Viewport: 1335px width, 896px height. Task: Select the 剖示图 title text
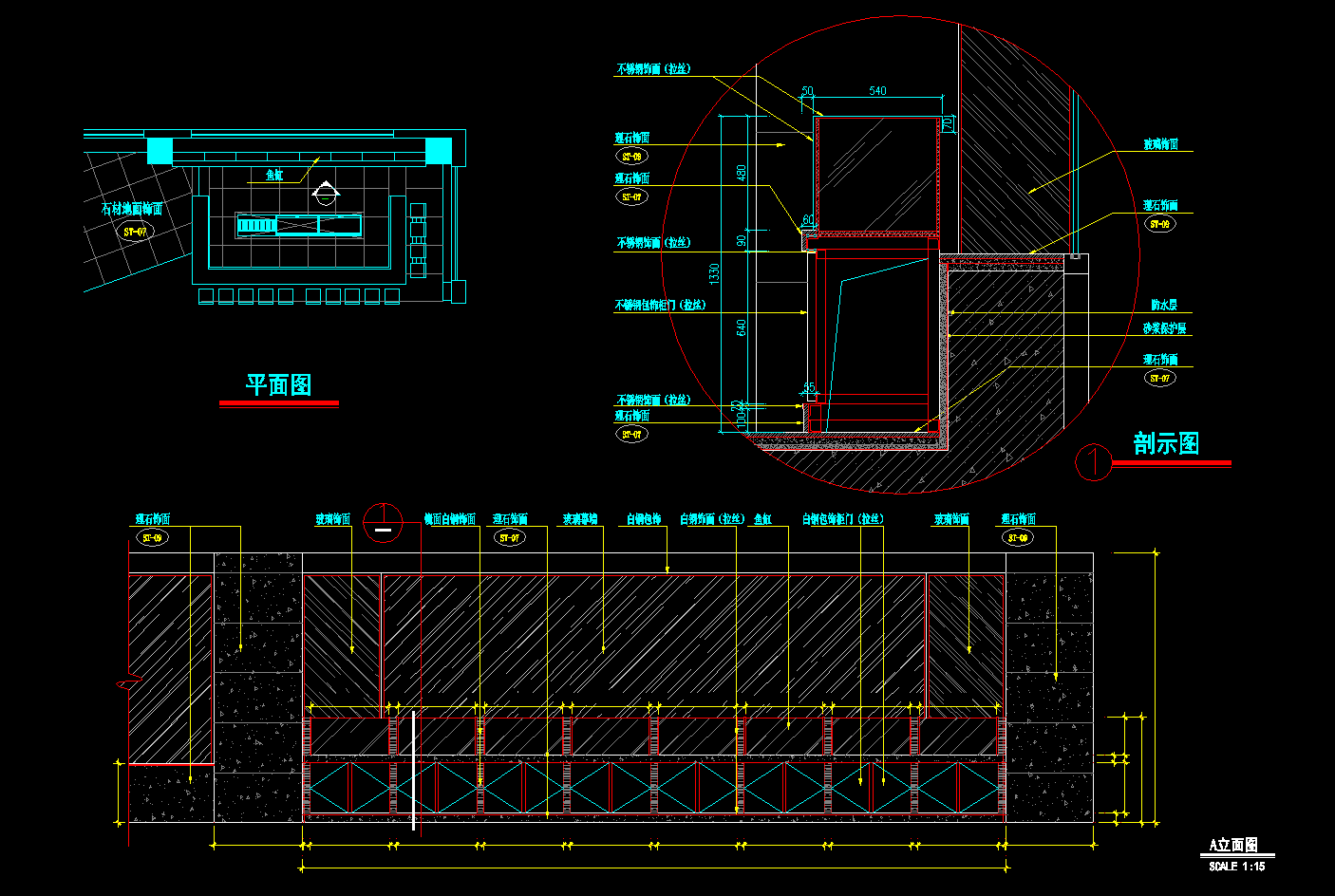1165,443
